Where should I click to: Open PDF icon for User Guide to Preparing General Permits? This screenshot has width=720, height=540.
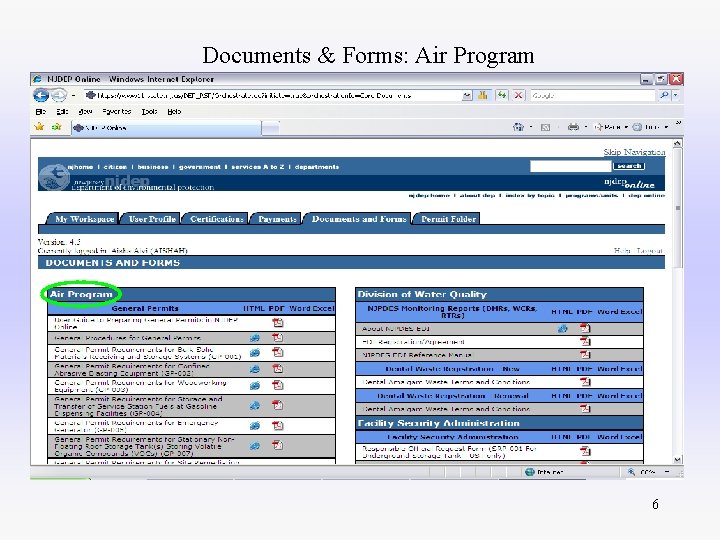(x=277, y=323)
